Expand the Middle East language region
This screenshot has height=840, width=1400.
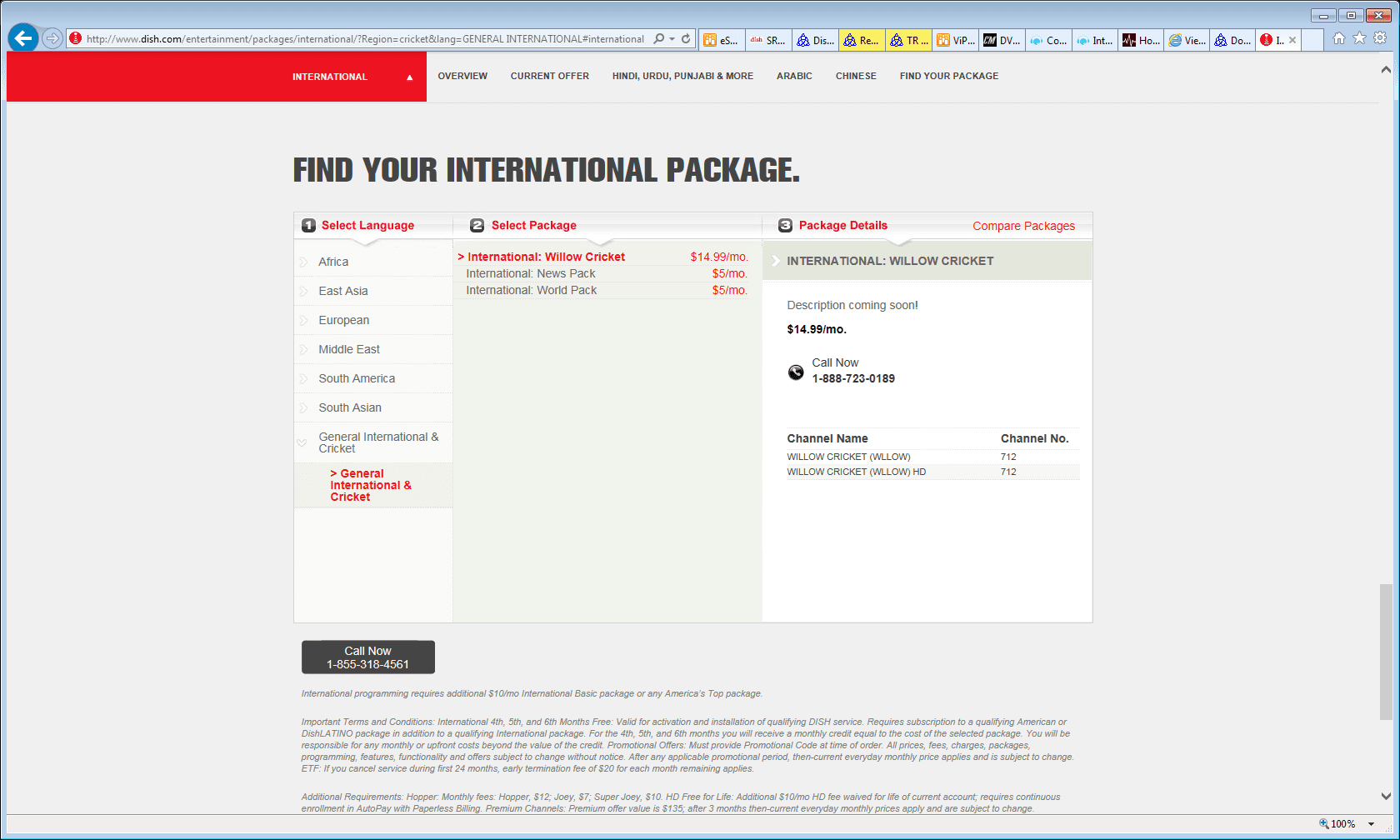pos(373,349)
